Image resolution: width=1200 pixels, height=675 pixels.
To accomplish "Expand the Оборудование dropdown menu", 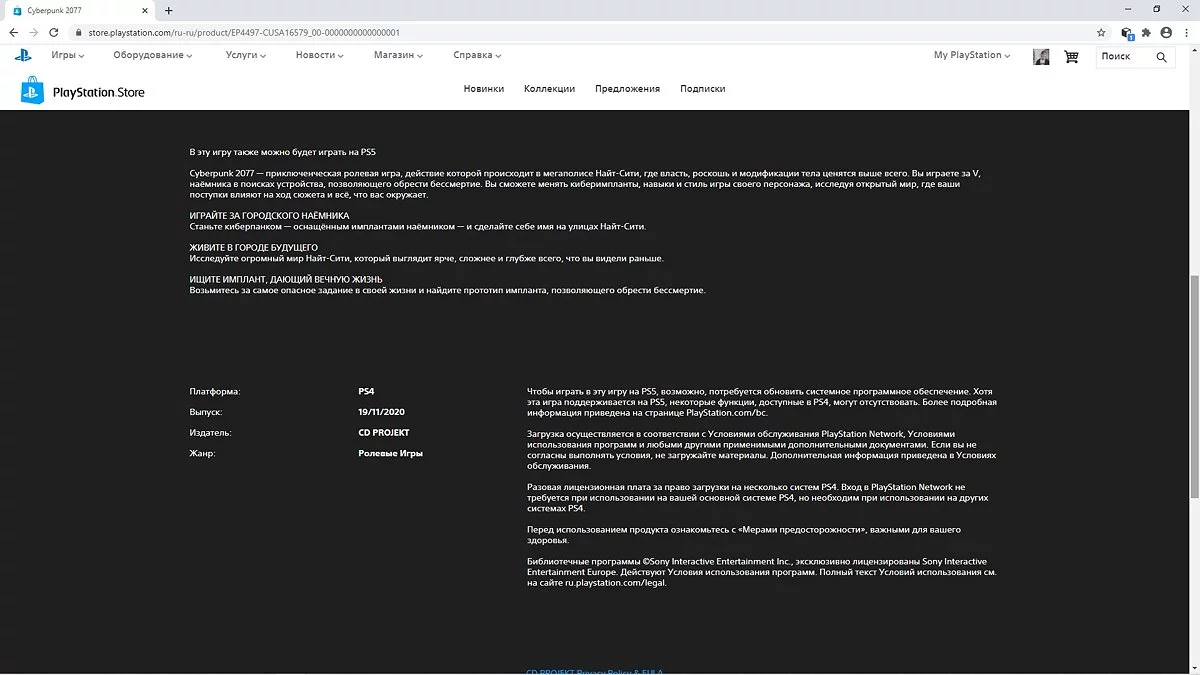I will (x=153, y=55).
